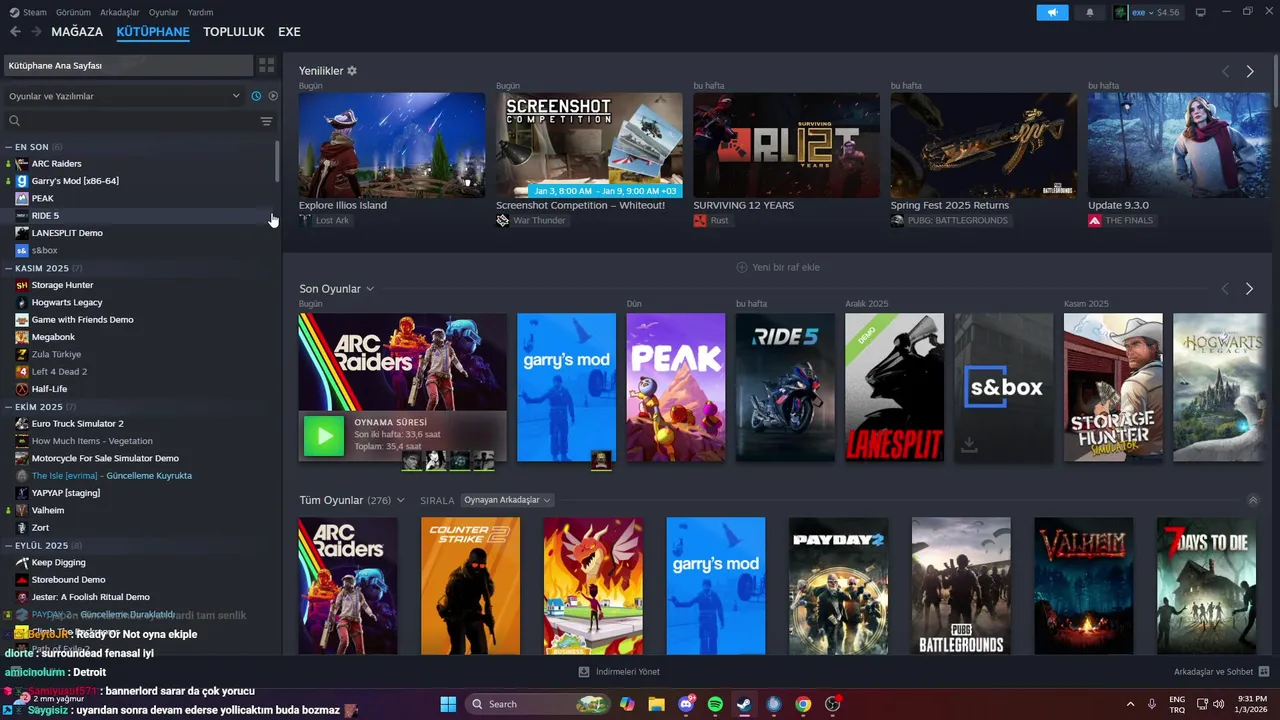1280x720 pixels.
Task: Show hidden system tray icons chevron
Action: 1130,704
